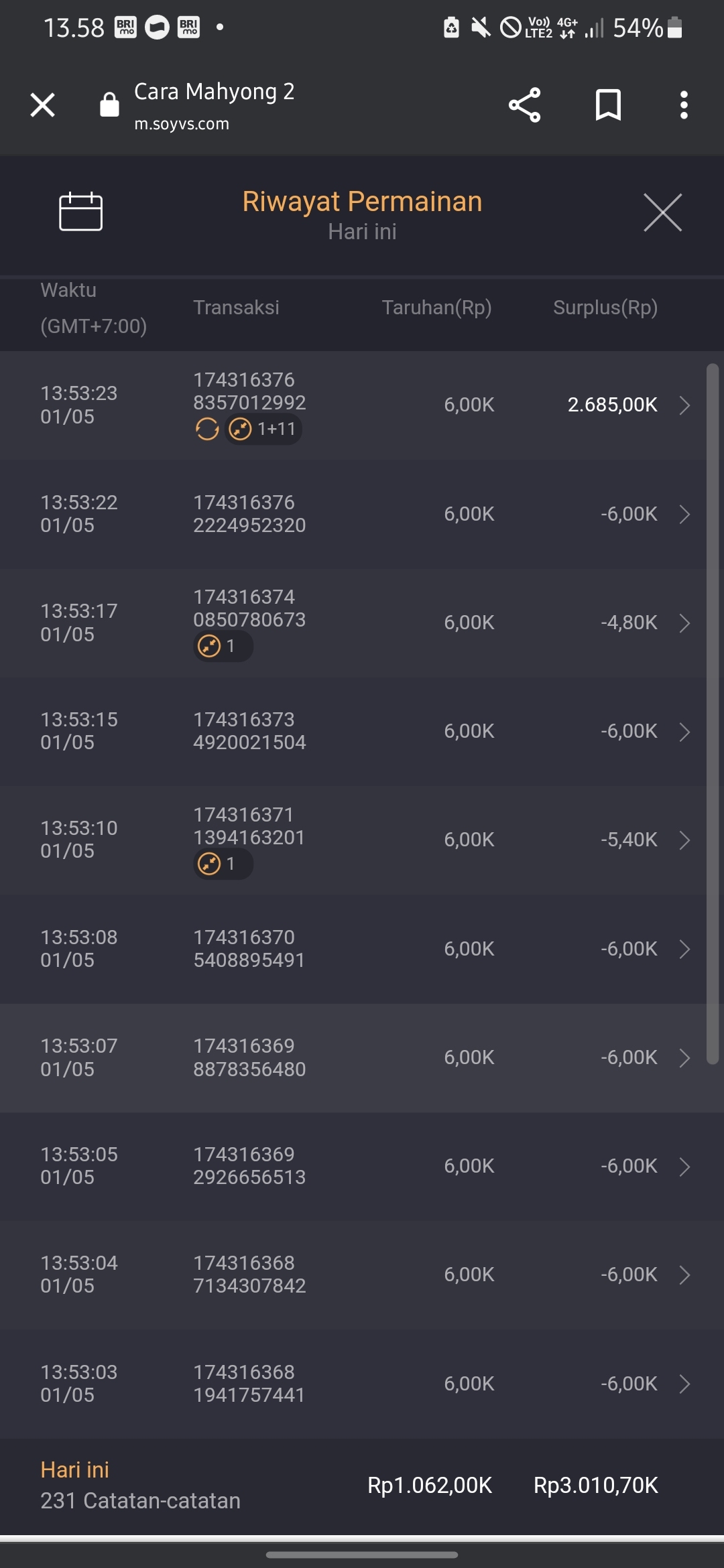Tap the padlock site security icon
Viewport: 724px width, 1568px height.
(109, 105)
